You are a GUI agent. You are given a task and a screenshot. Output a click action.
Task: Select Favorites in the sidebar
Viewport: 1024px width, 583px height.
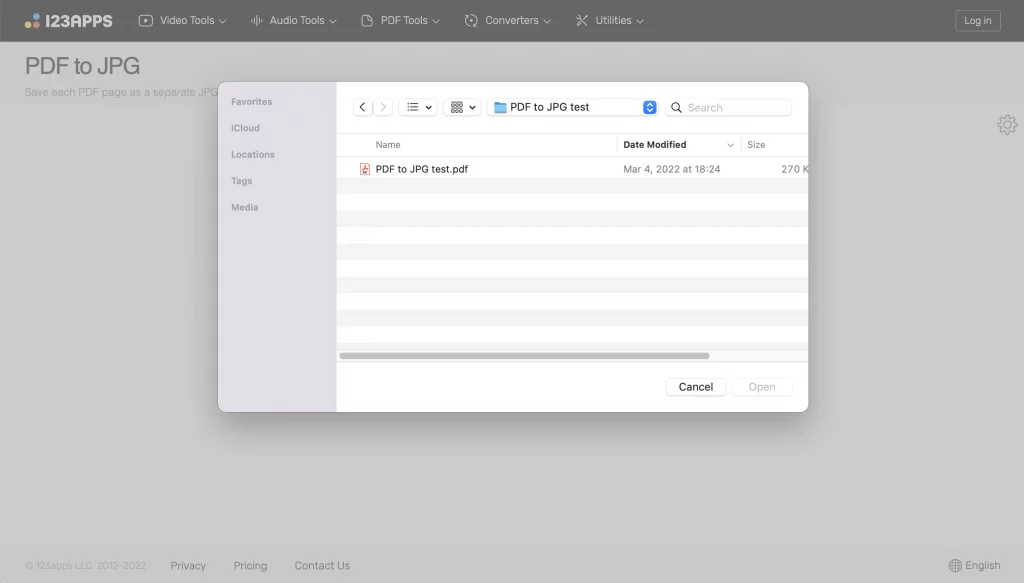pos(251,101)
